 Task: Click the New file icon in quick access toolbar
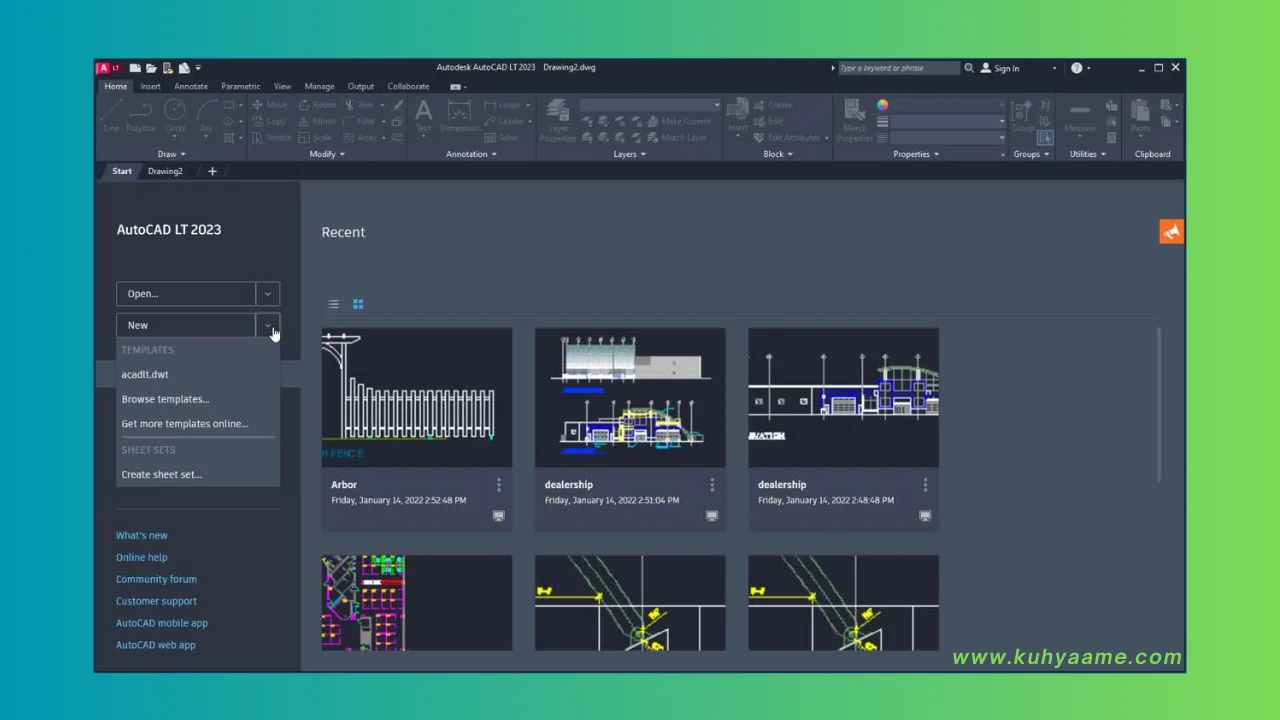coord(135,68)
